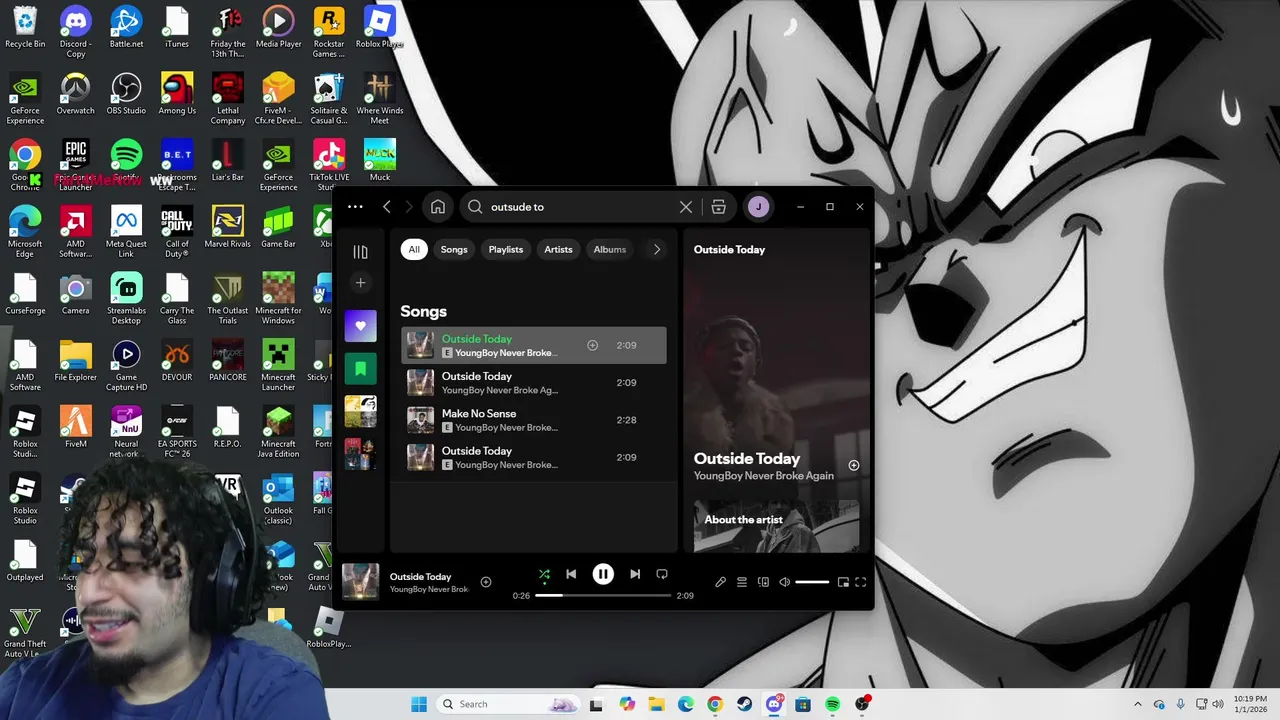This screenshot has height=720, width=1280.
Task: Select the Artists filter chip
Action: pyautogui.click(x=558, y=250)
